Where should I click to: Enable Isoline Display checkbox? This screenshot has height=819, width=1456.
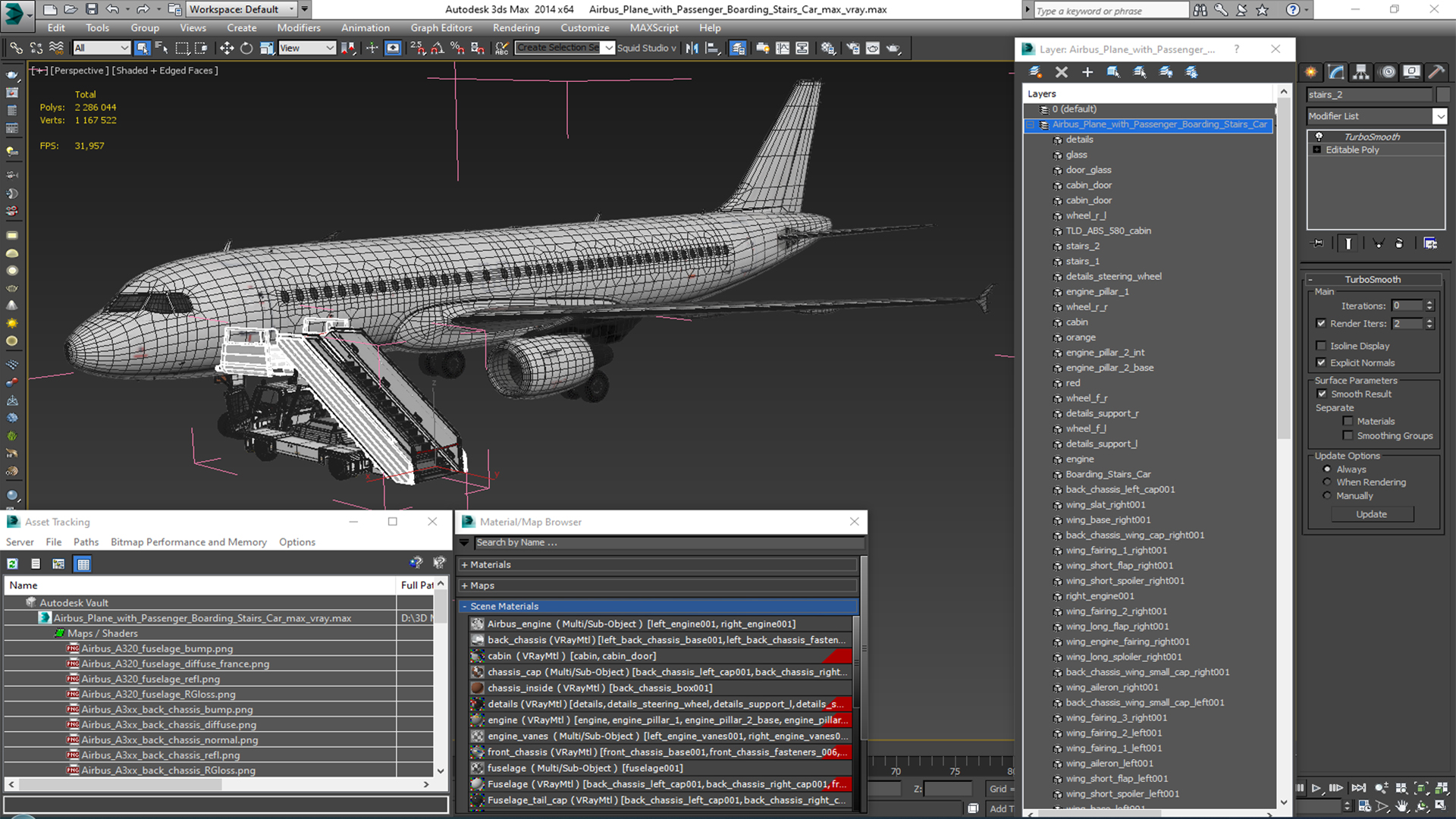pos(1321,346)
